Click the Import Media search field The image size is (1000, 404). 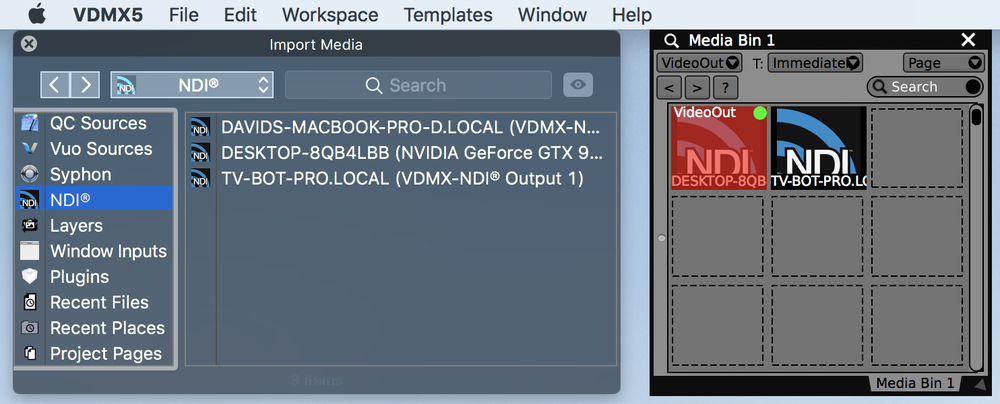click(418, 85)
